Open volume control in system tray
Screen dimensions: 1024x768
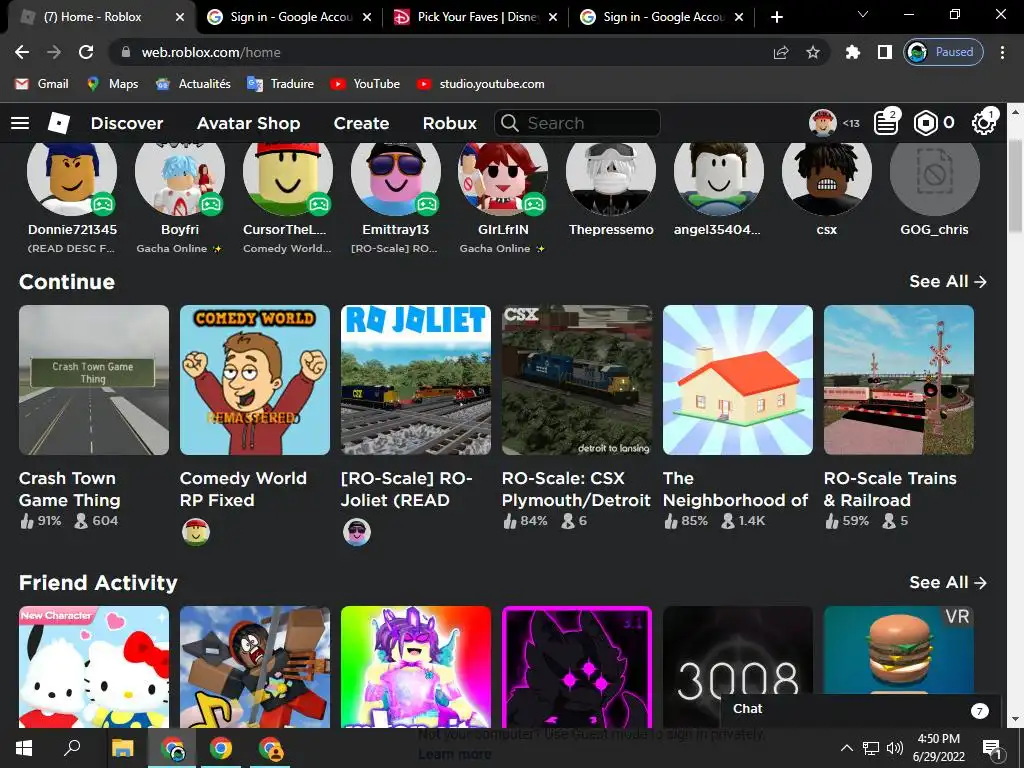(895, 748)
